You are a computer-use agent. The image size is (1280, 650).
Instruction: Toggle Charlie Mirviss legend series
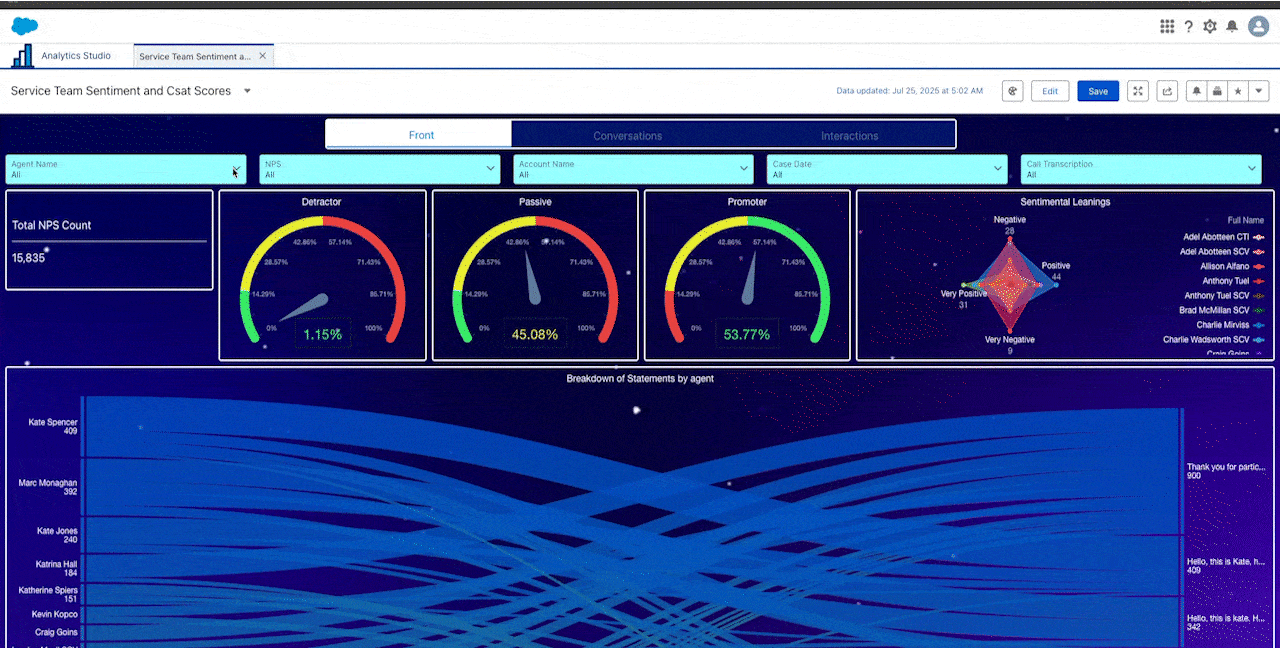pos(1224,325)
